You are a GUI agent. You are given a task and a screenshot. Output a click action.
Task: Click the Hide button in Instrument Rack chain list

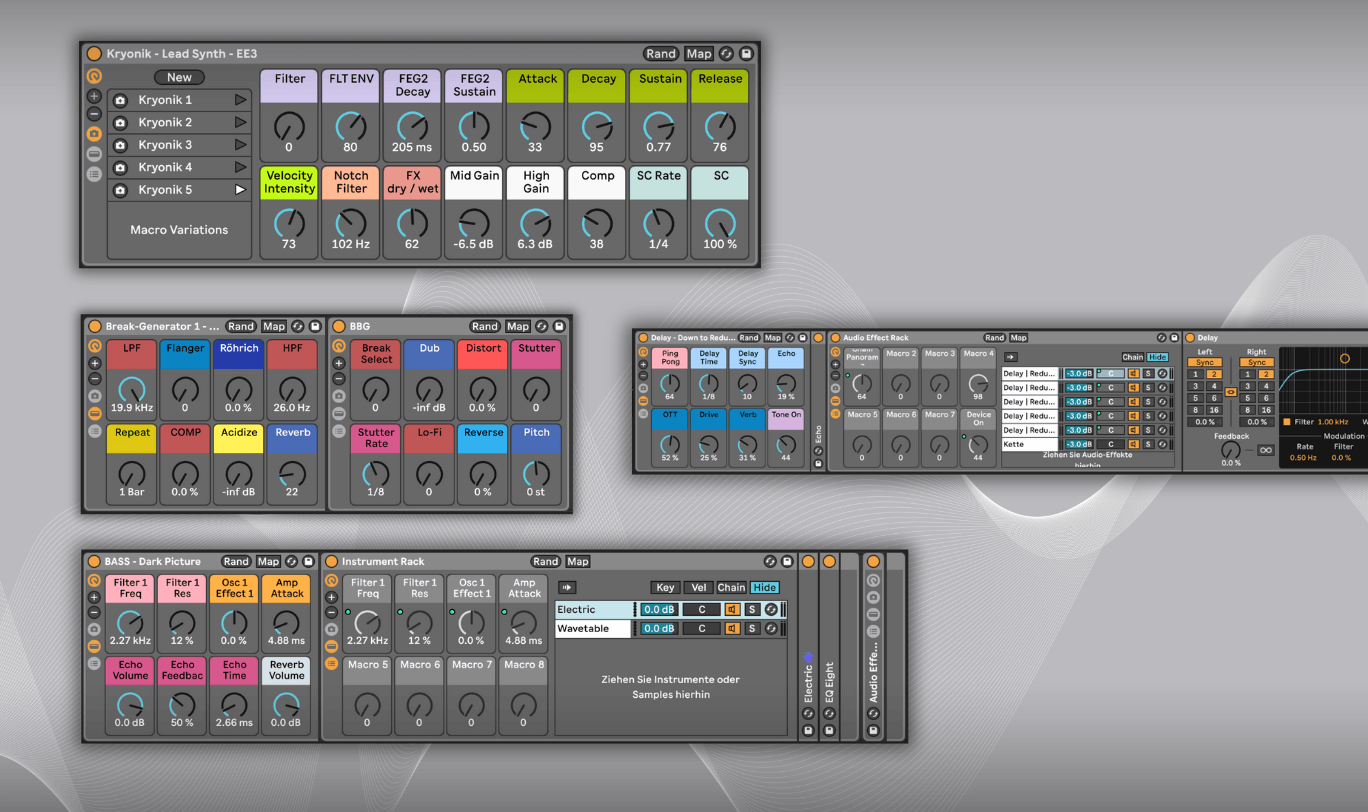click(x=765, y=588)
